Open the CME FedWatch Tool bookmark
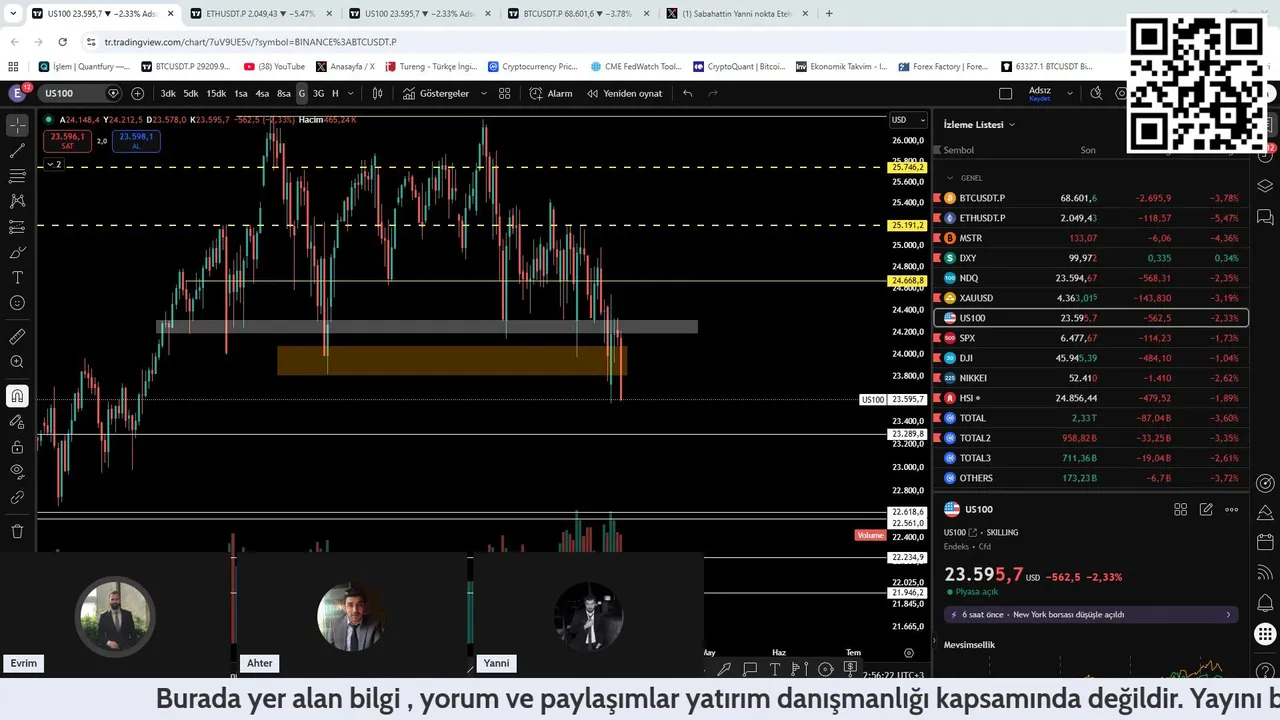The image size is (1280, 720). pyautogui.click(x=635, y=67)
